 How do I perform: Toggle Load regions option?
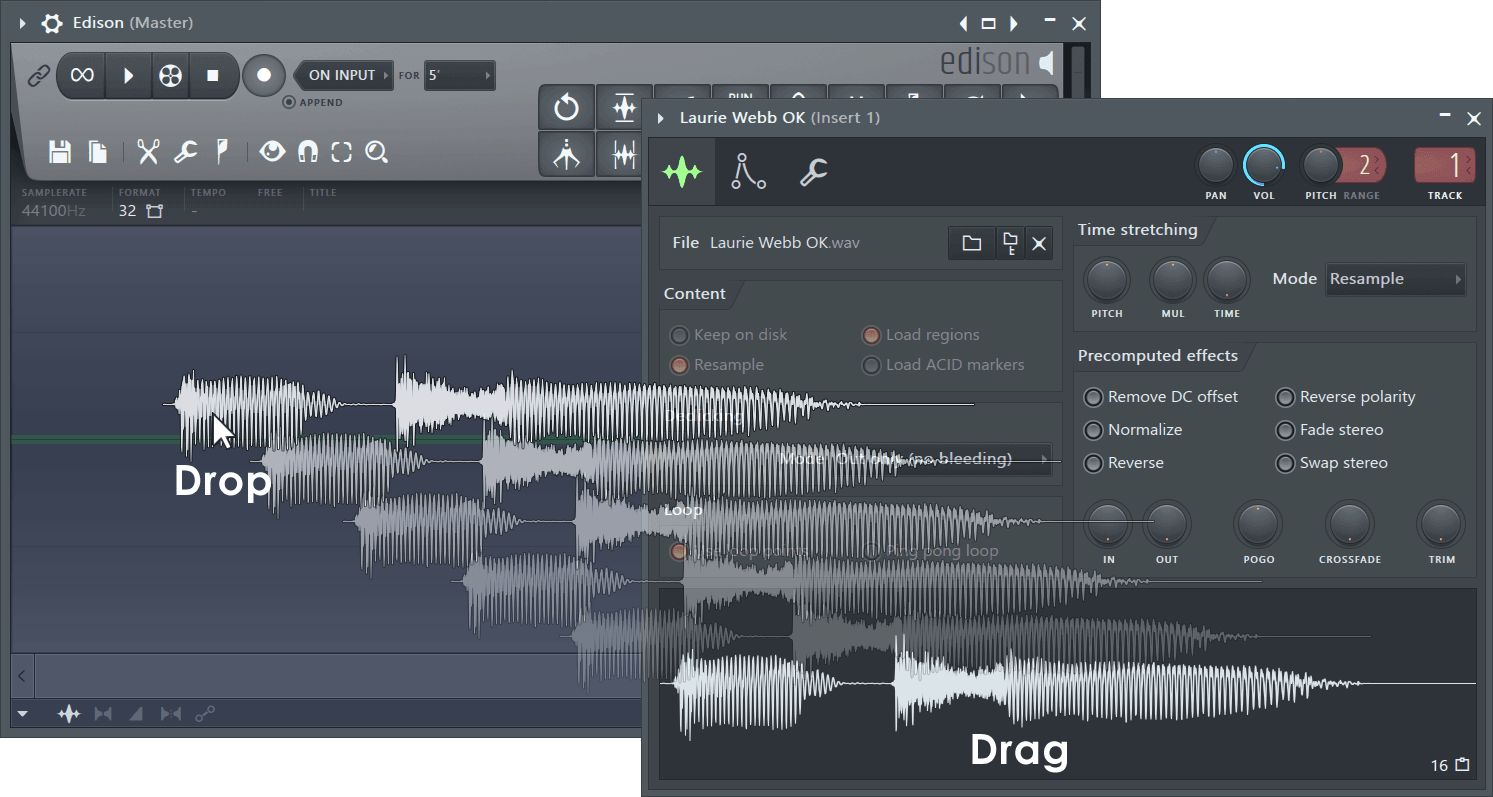click(x=921, y=335)
